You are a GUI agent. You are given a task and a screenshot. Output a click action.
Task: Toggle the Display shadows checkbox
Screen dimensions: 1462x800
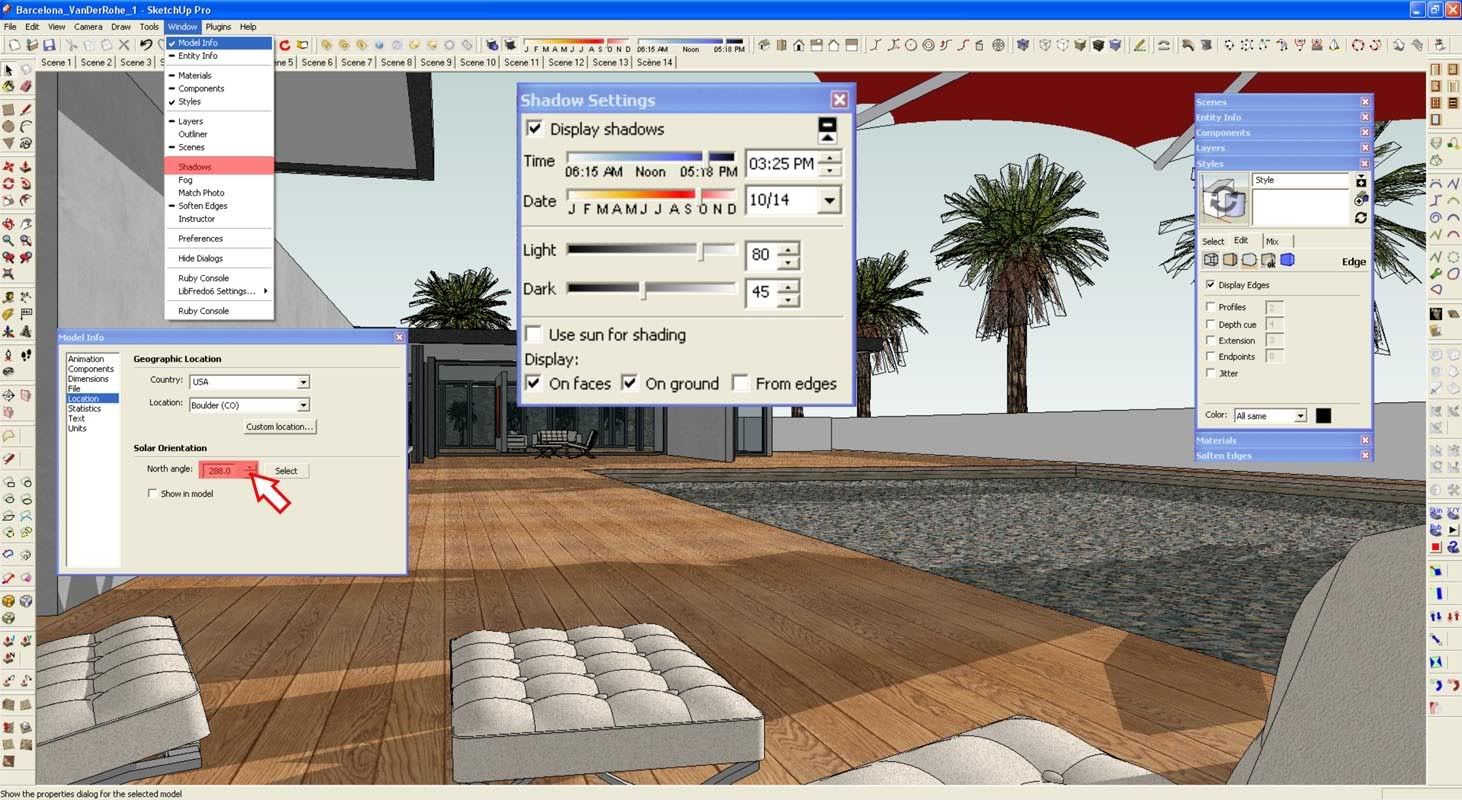click(x=534, y=128)
